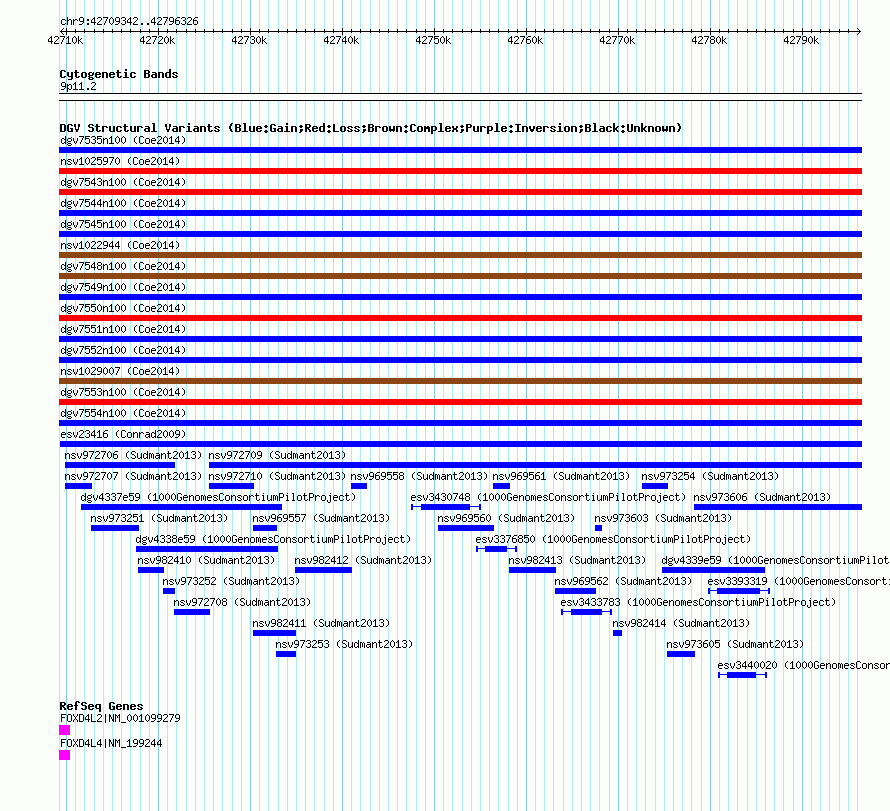Click nsv969557 (Sudmant2013) label
The height and width of the screenshot is (811, 890).
coord(321,518)
